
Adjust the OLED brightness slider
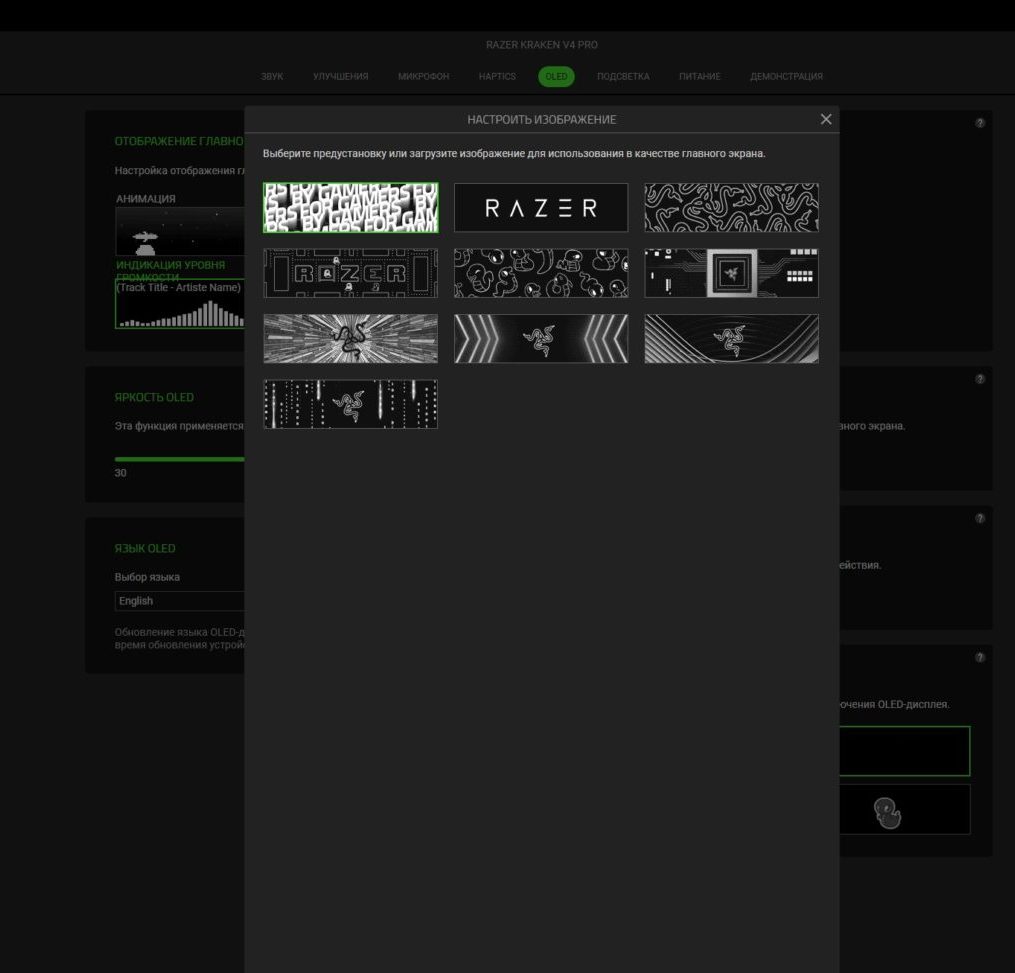tap(179, 459)
